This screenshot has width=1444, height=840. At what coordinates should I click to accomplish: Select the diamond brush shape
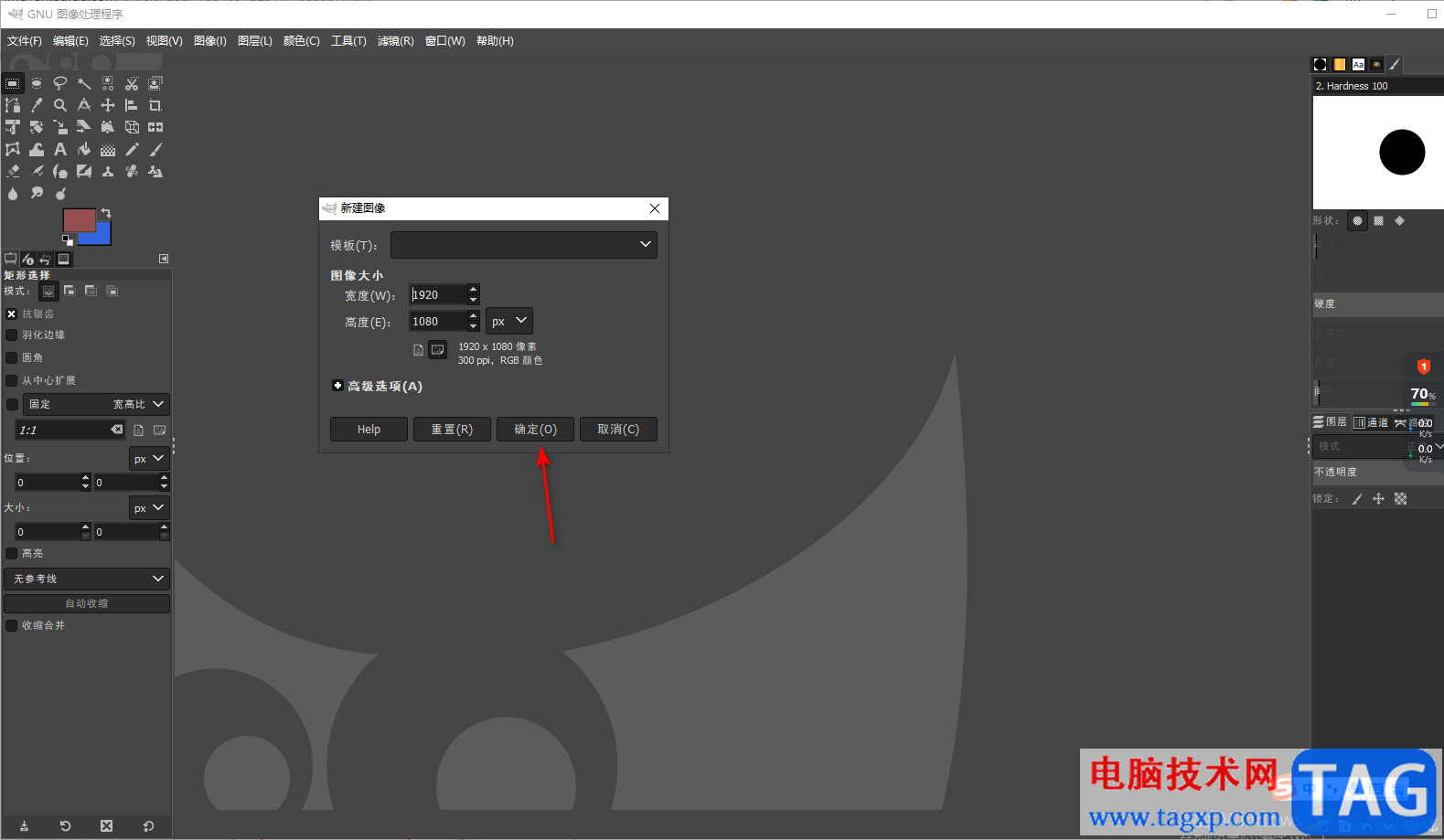click(1399, 220)
